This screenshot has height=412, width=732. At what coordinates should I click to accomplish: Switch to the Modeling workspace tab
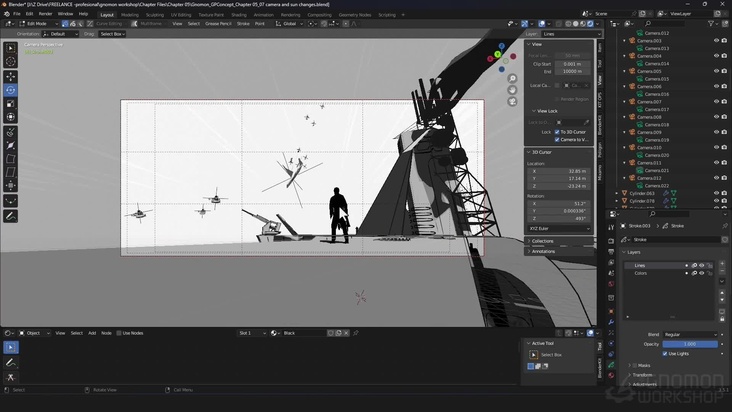[130, 15]
